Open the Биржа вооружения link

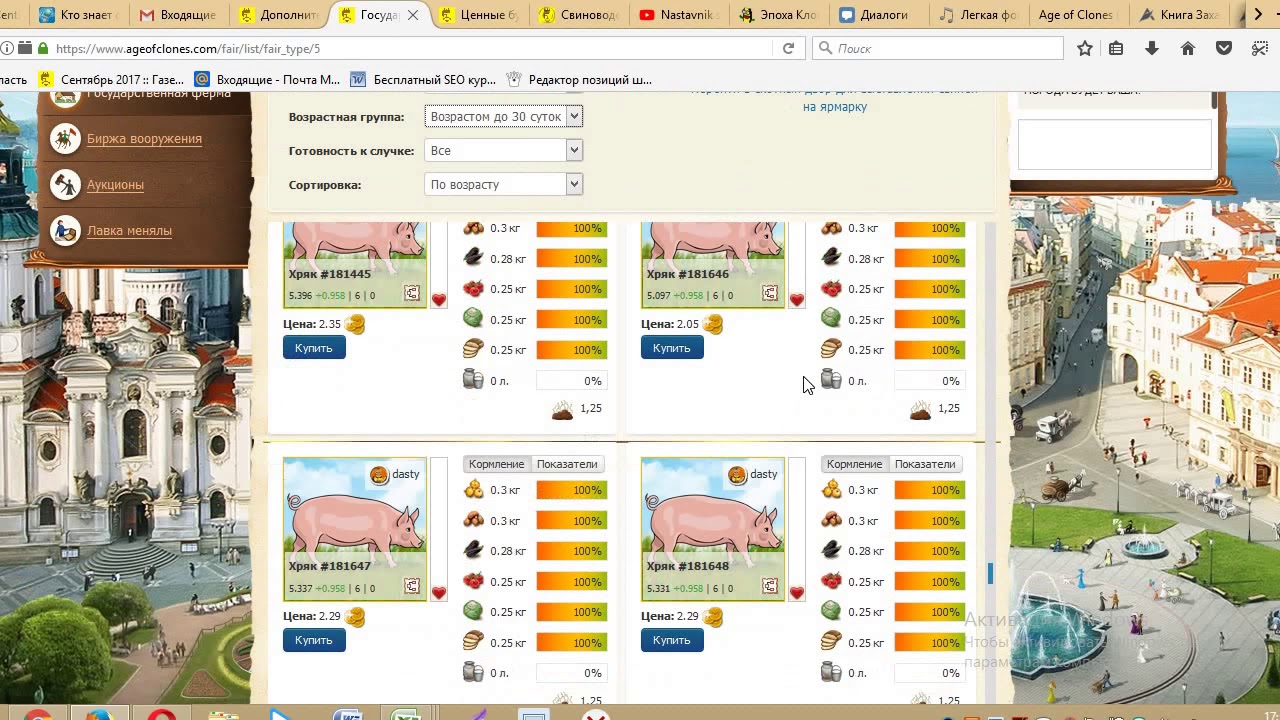click(x=144, y=139)
